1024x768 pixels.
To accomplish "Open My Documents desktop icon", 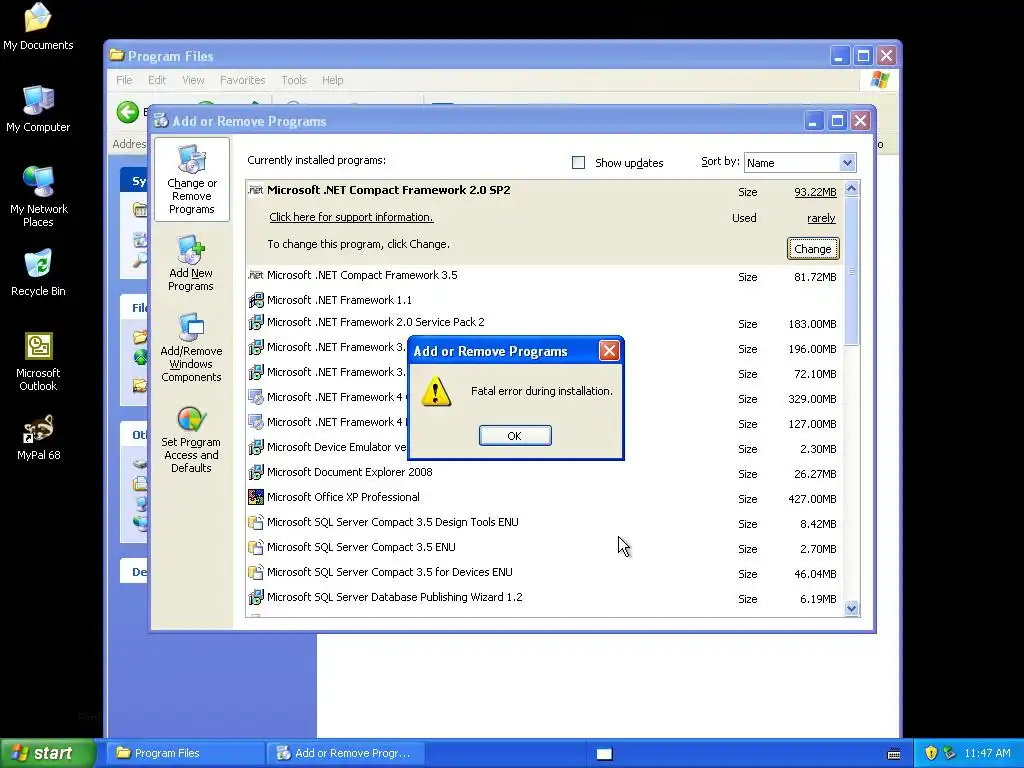I will pos(38,27).
